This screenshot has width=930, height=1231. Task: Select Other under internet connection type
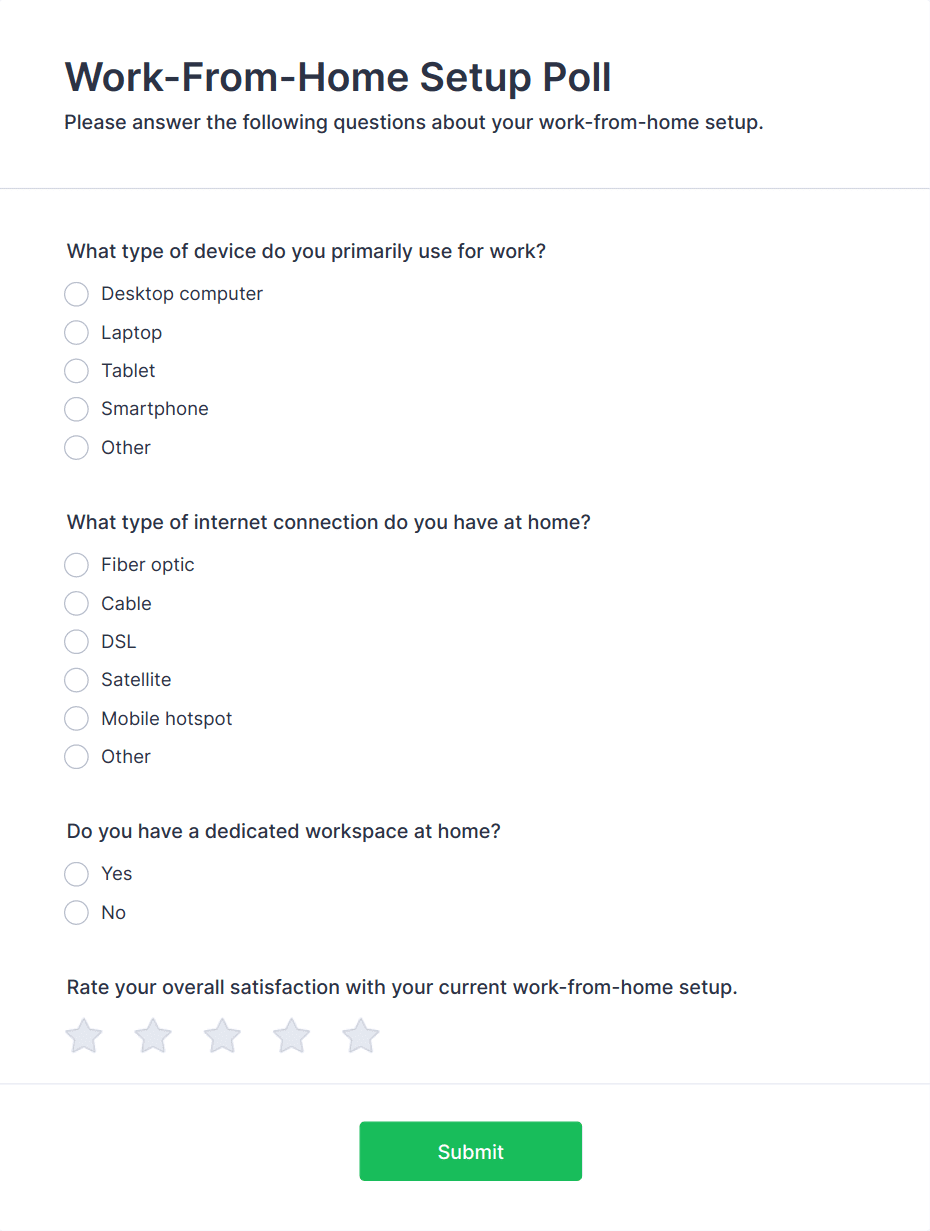[x=77, y=757]
